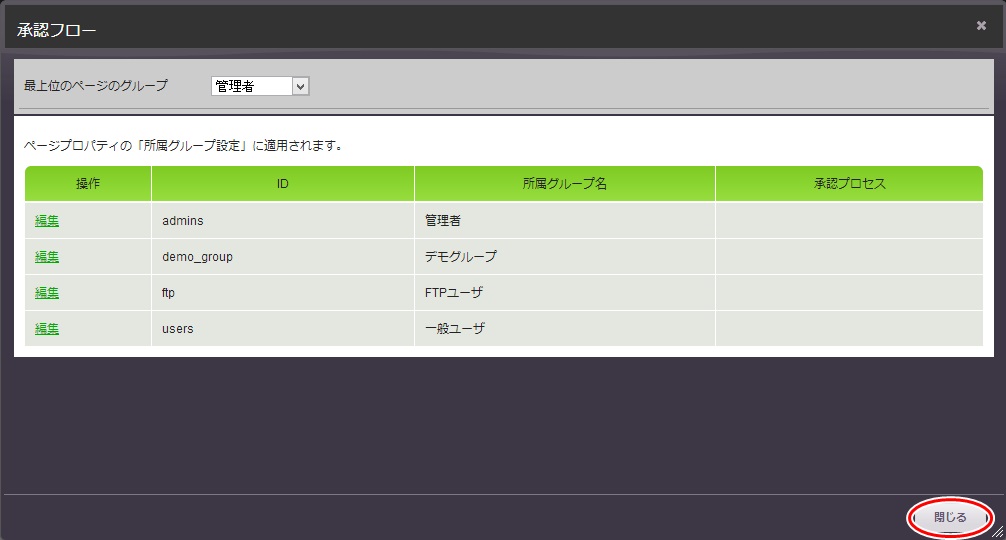Screen dimensions: 1006x540
Task: Click the 編集 link for users
Action: pos(47,328)
